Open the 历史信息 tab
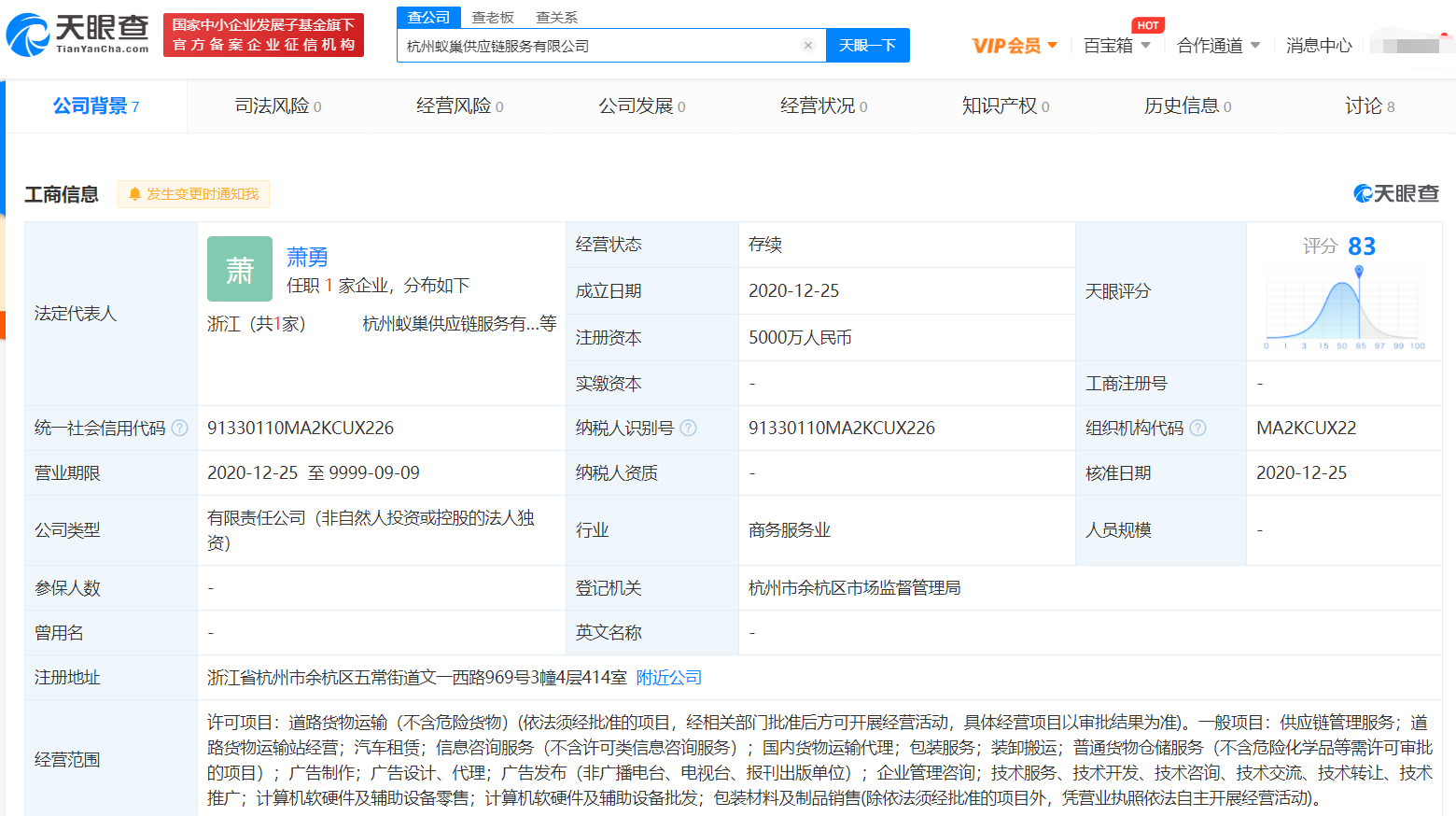Screen dimensions: 1456x816 click(1188, 106)
